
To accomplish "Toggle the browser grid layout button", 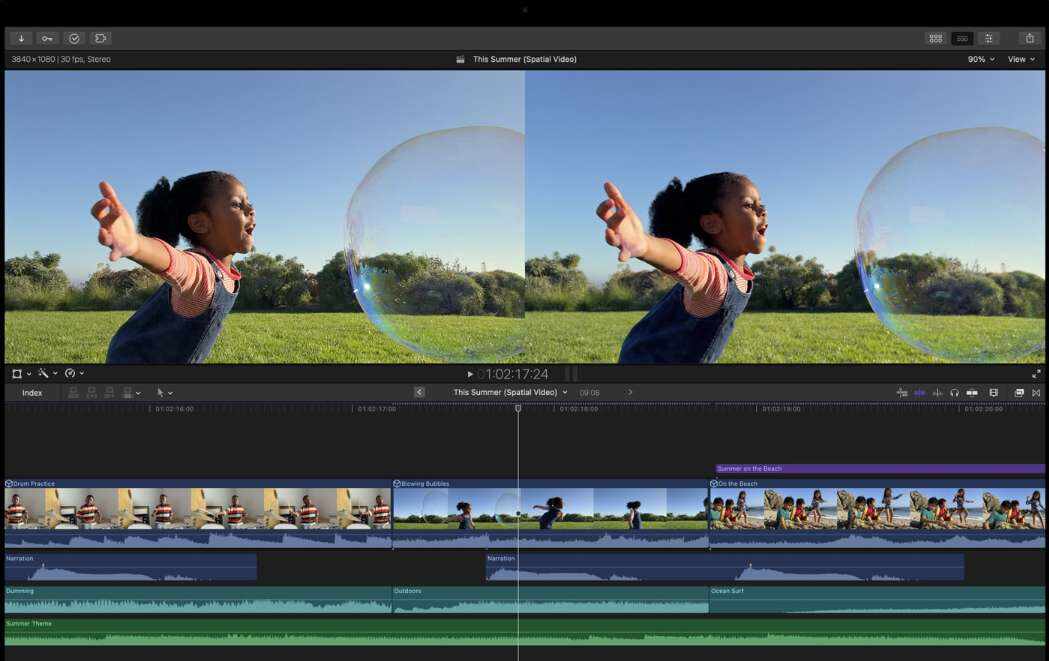I will click(x=936, y=38).
